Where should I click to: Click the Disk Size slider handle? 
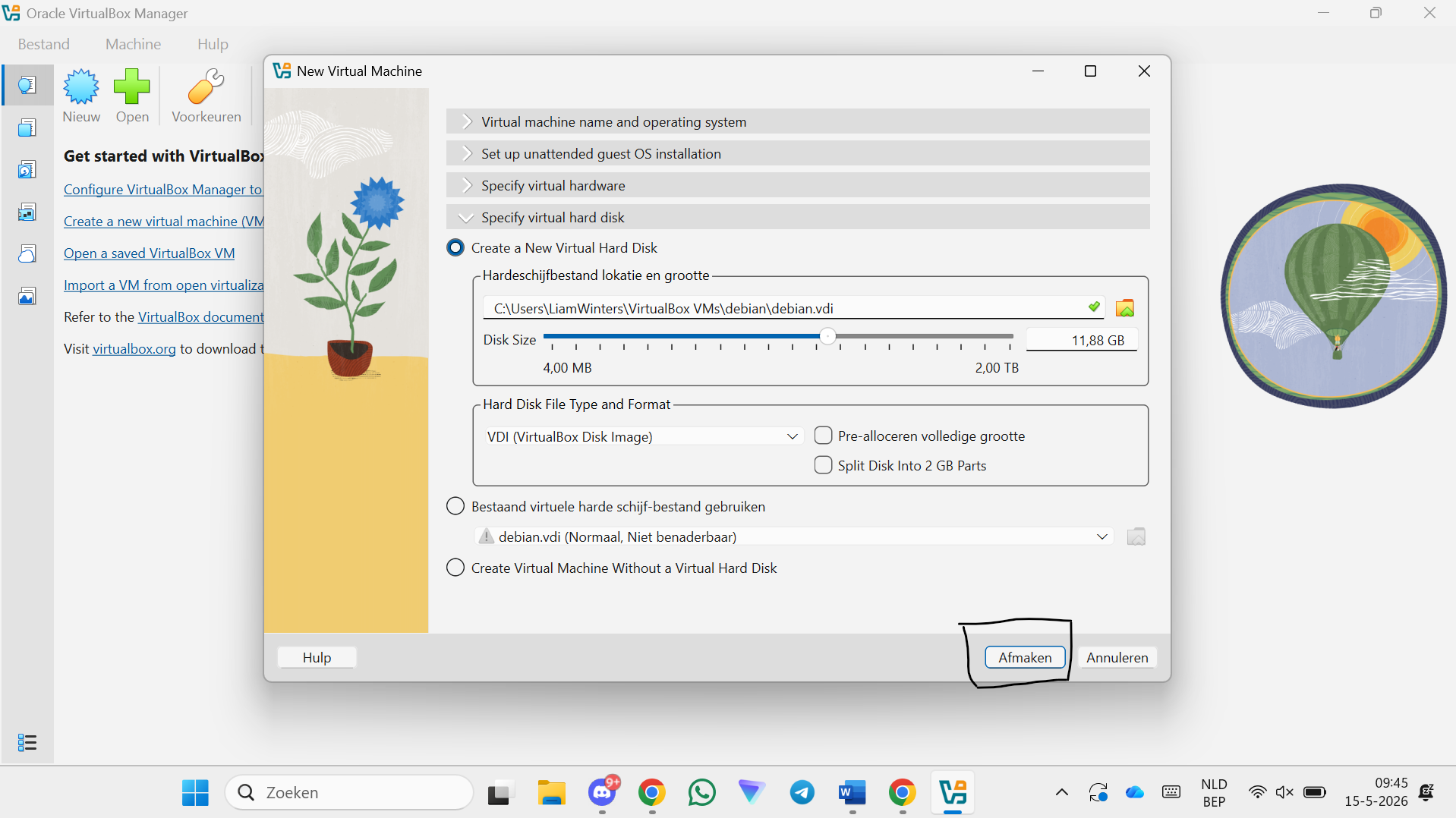(x=827, y=336)
